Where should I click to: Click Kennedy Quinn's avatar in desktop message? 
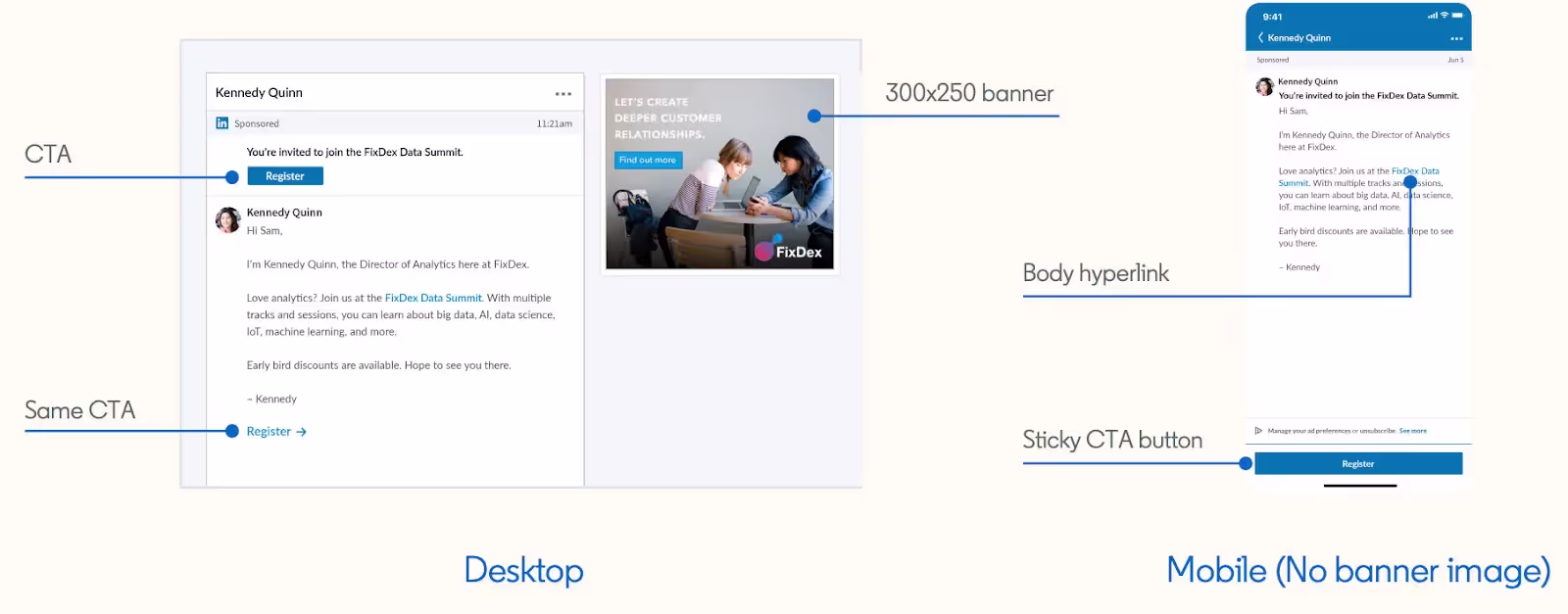[228, 219]
